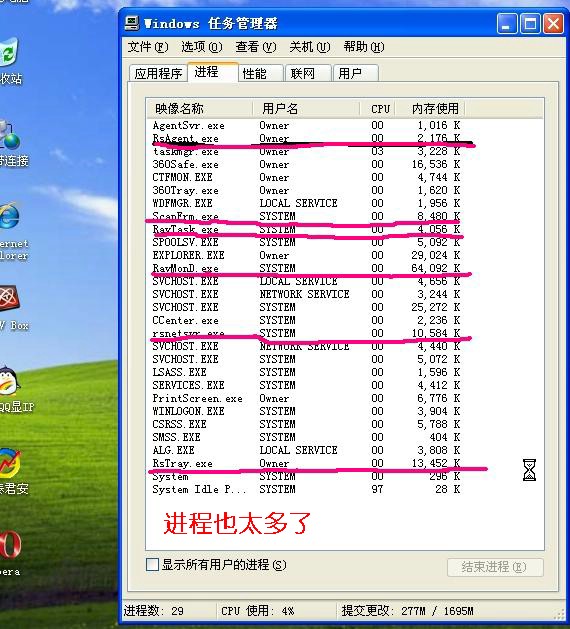
Task: Click SVCHOST.EXE row with 3,244 K
Action: 306,294
